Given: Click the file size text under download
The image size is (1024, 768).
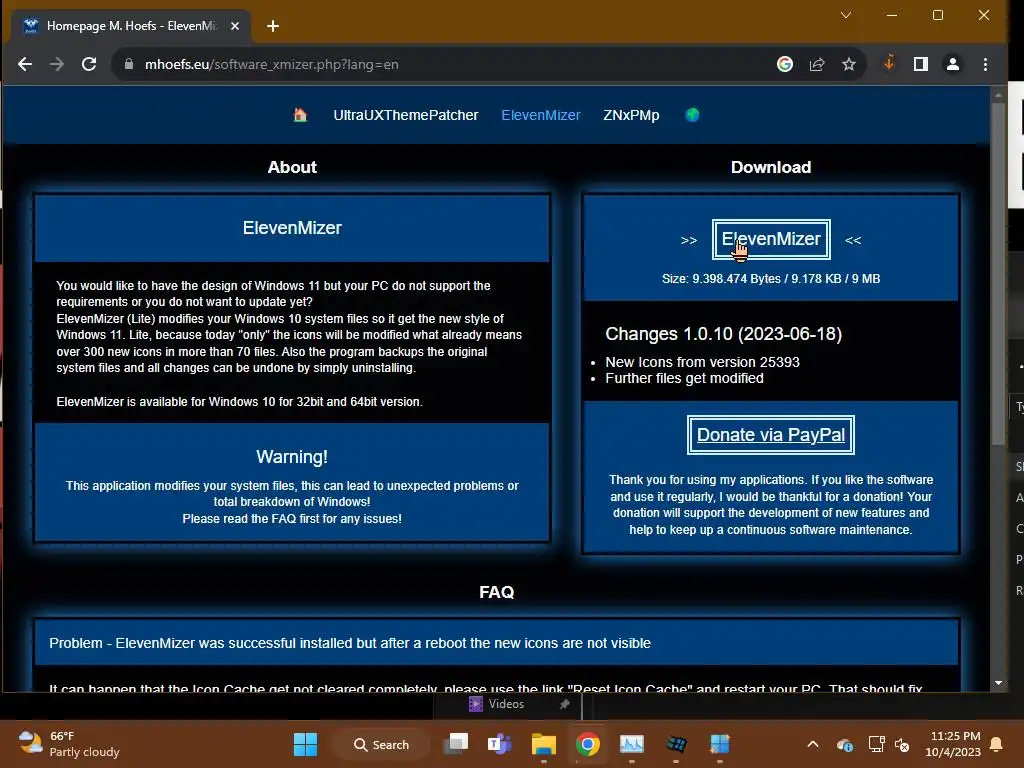Looking at the screenshot, I should [x=771, y=279].
